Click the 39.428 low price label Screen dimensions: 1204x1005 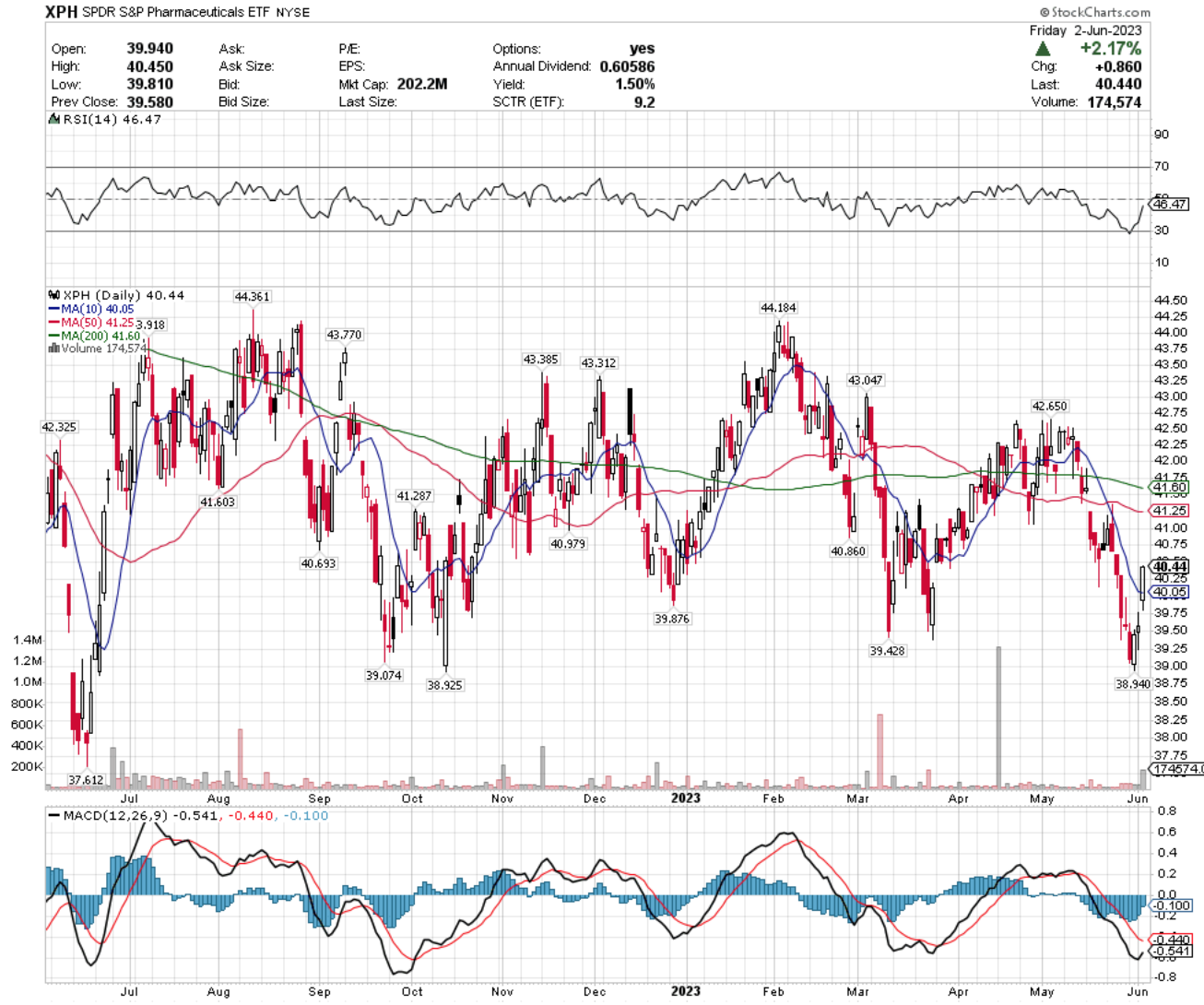point(887,651)
